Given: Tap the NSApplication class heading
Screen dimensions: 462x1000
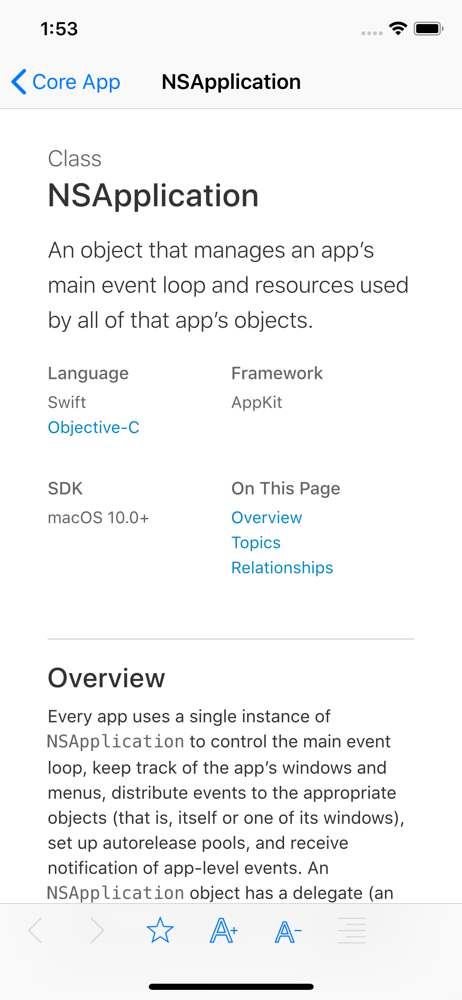Looking at the screenshot, I should click(153, 196).
